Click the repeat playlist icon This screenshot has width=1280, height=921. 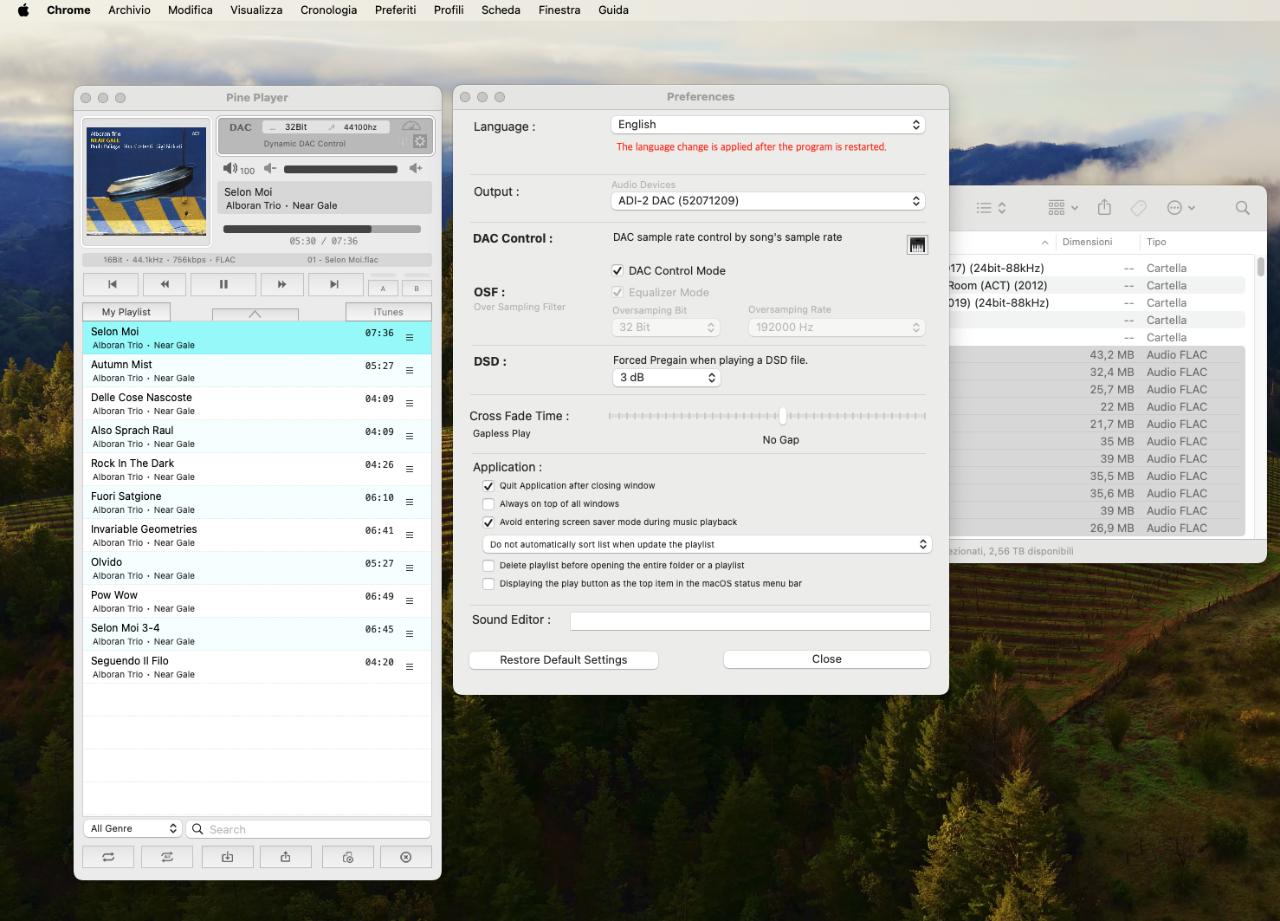(108, 857)
